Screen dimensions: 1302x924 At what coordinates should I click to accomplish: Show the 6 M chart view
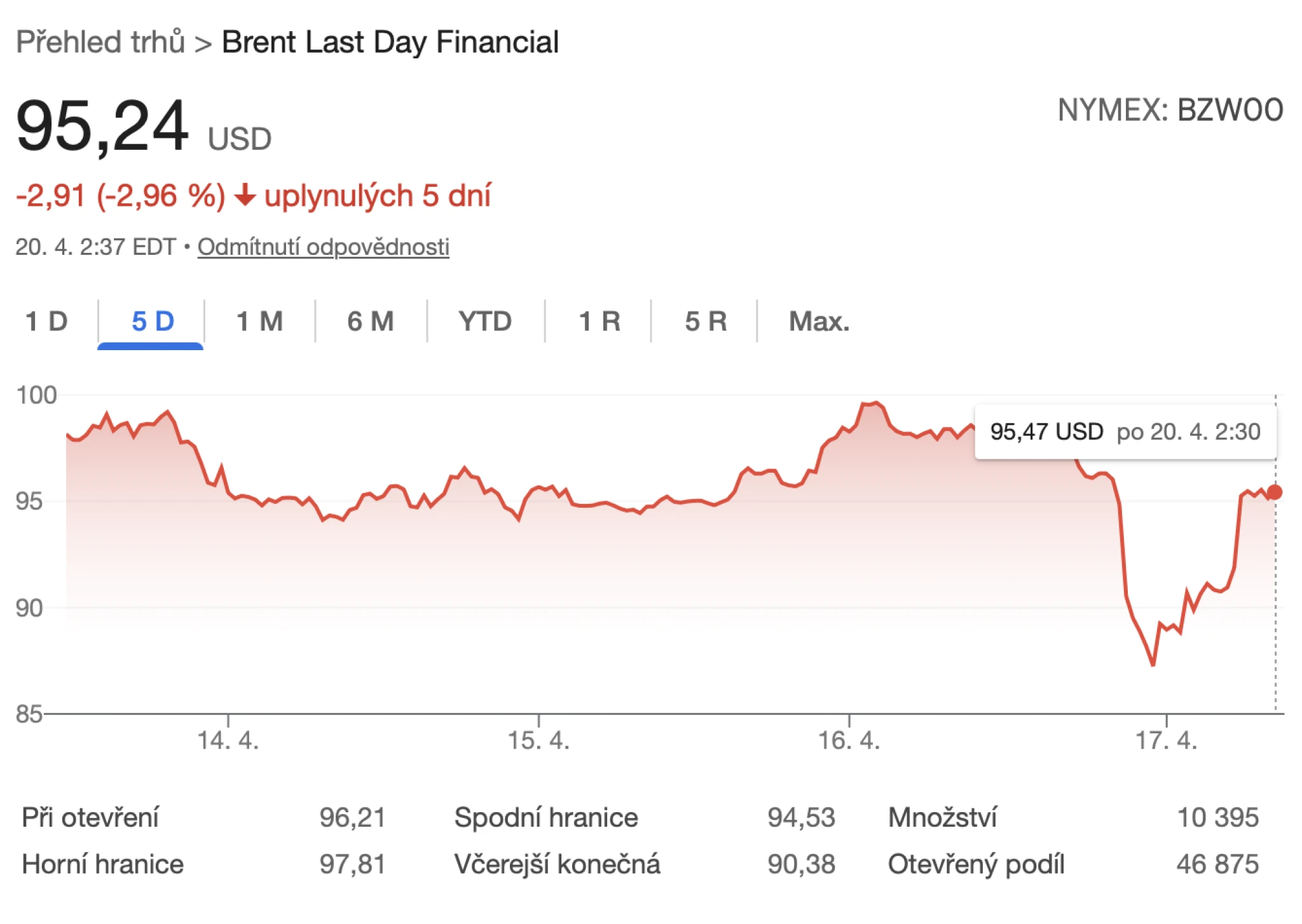click(x=371, y=322)
